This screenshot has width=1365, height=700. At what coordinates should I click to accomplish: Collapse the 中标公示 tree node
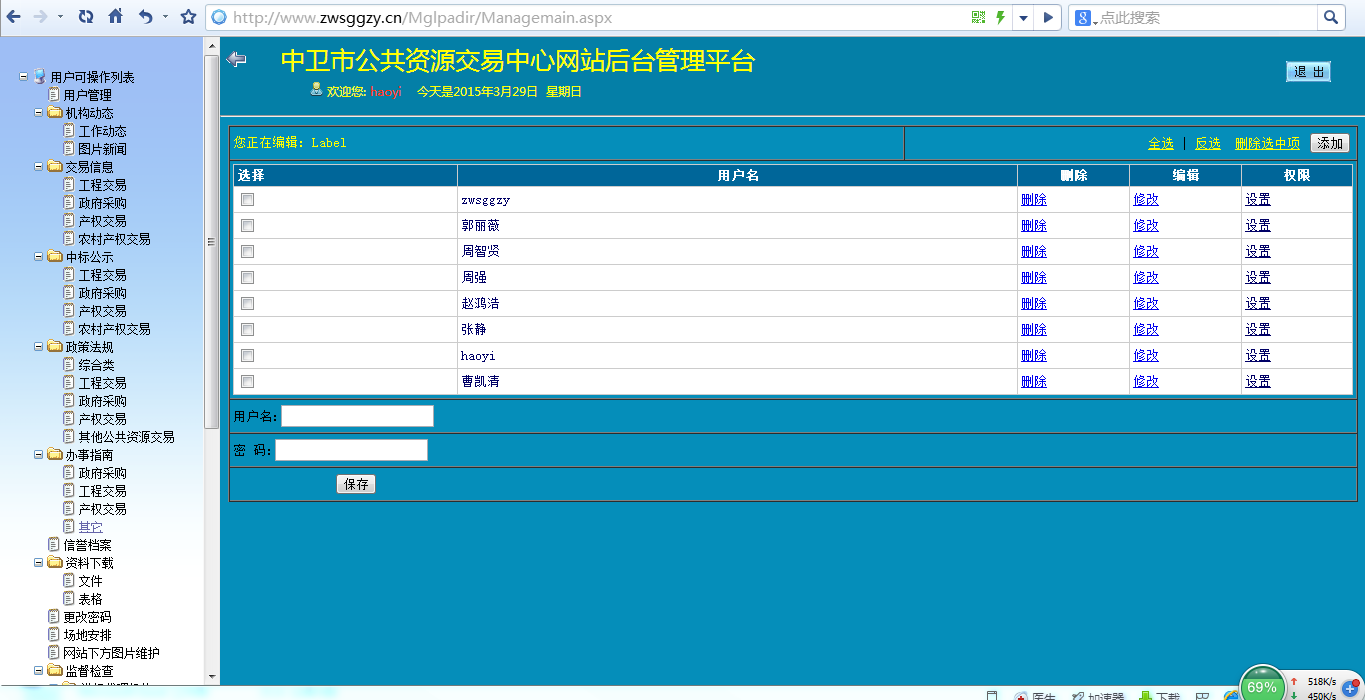[x=39, y=257]
